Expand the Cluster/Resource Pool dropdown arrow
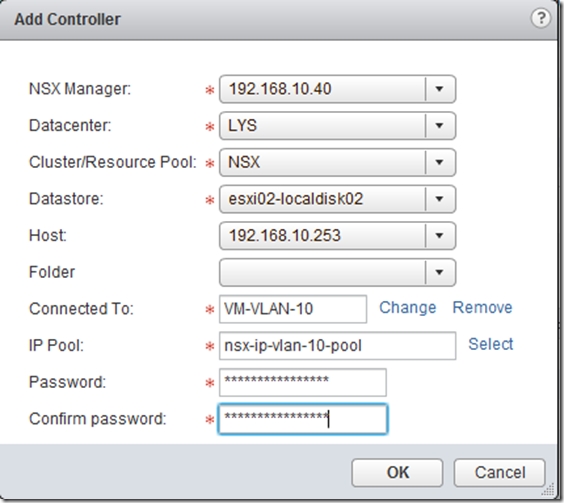This screenshot has width=564, height=503. coord(440,162)
